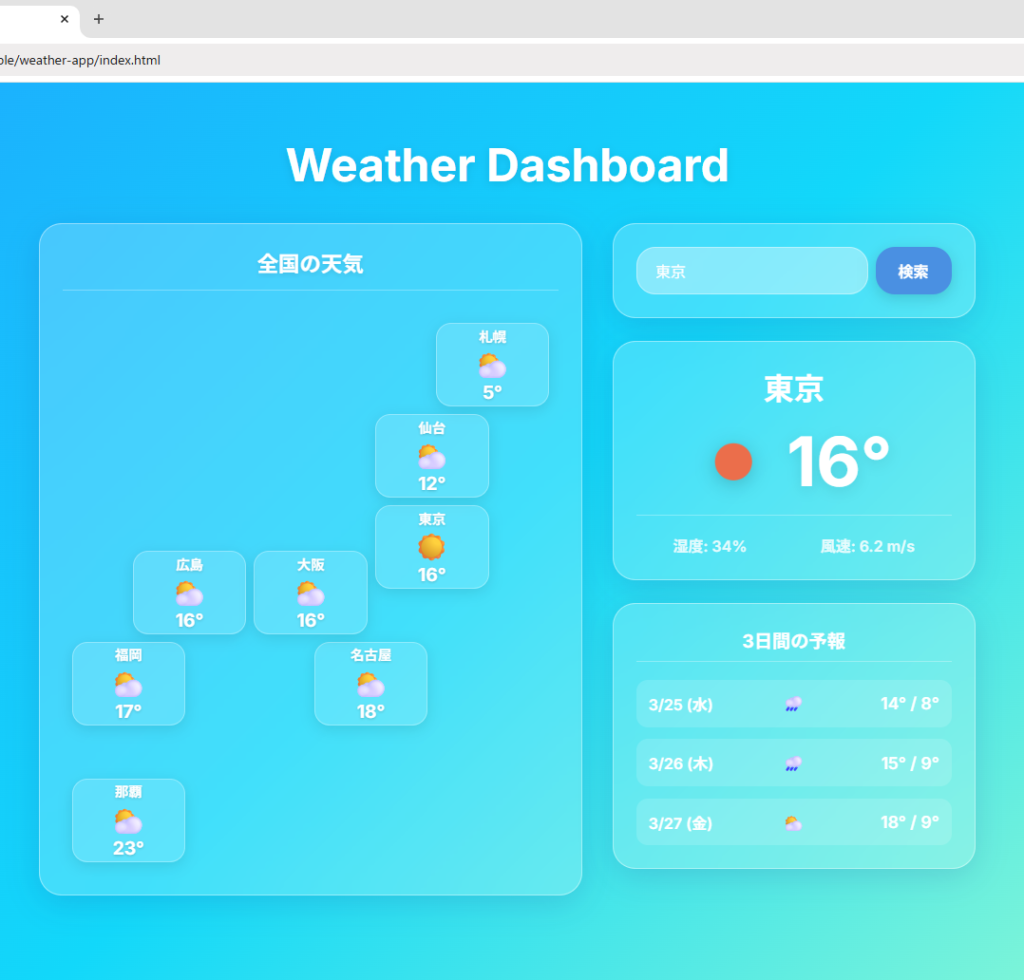Viewport: 1024px width, 980px height.
Task: Click the Naha (那覇) weather icon
Action: pos(128,821)
